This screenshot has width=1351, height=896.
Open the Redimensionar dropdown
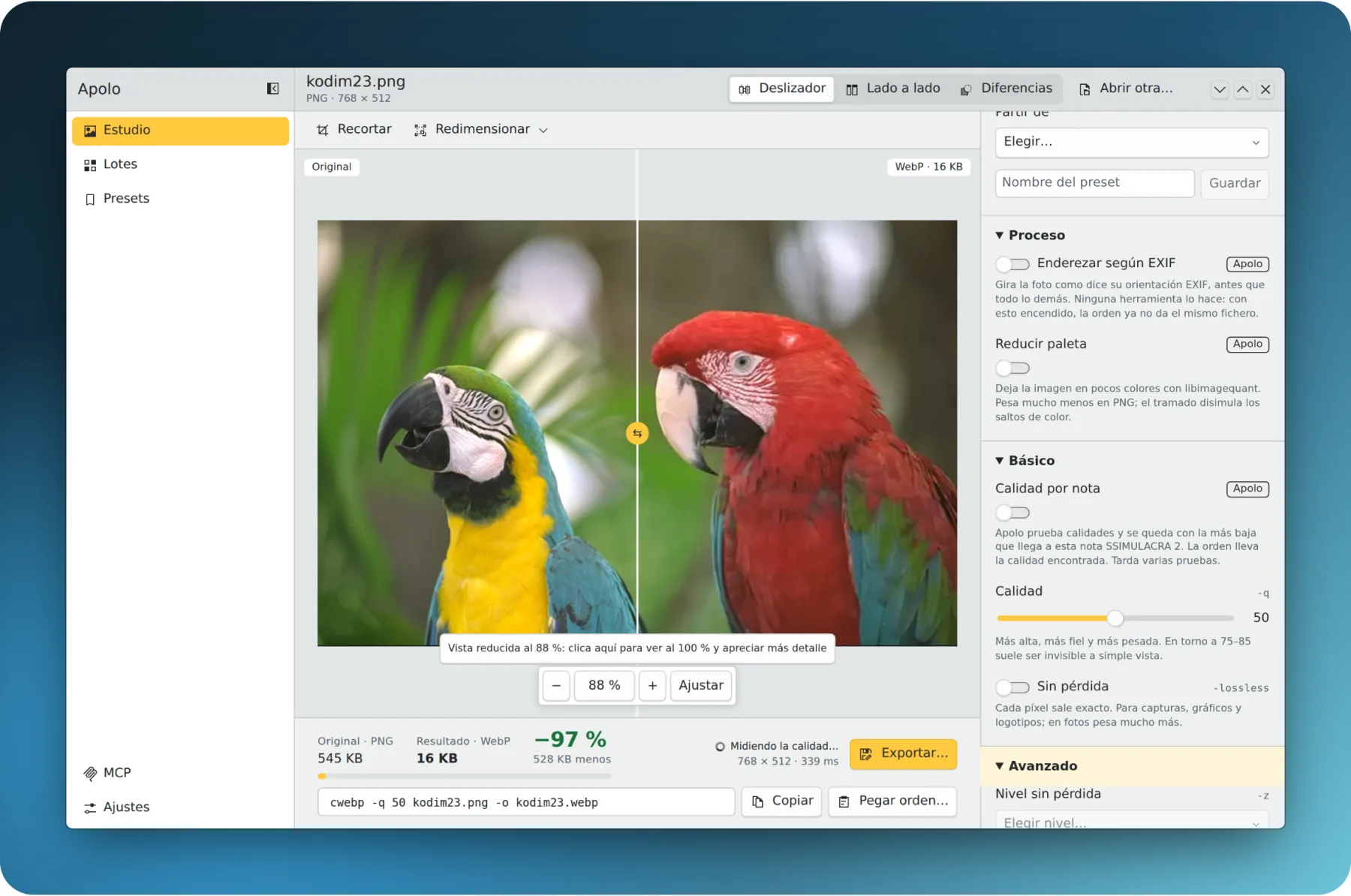480,130
